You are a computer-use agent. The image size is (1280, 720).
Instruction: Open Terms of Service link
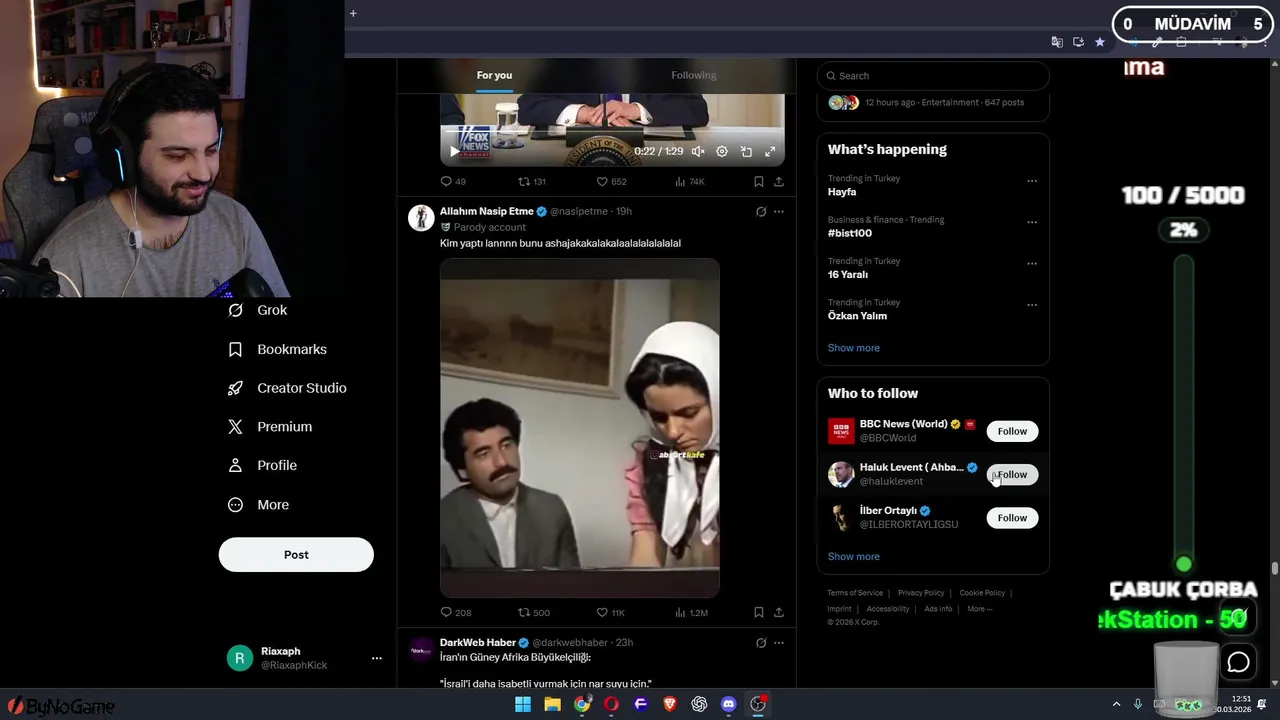[x=855, y=593]
